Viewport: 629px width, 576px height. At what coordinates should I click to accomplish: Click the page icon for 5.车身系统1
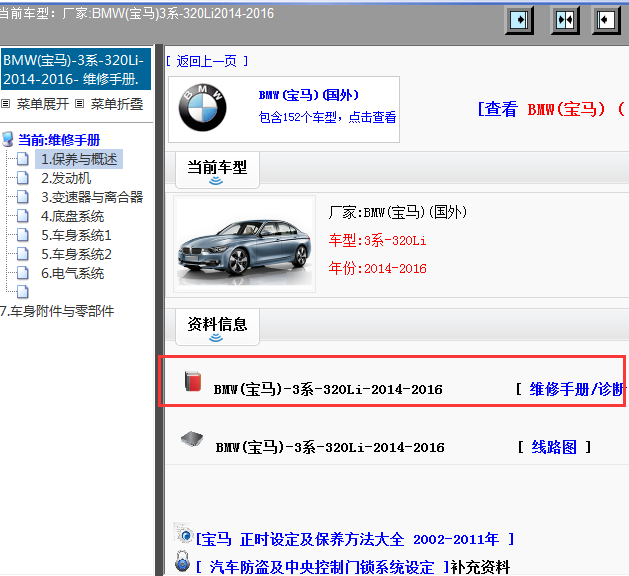23,235
